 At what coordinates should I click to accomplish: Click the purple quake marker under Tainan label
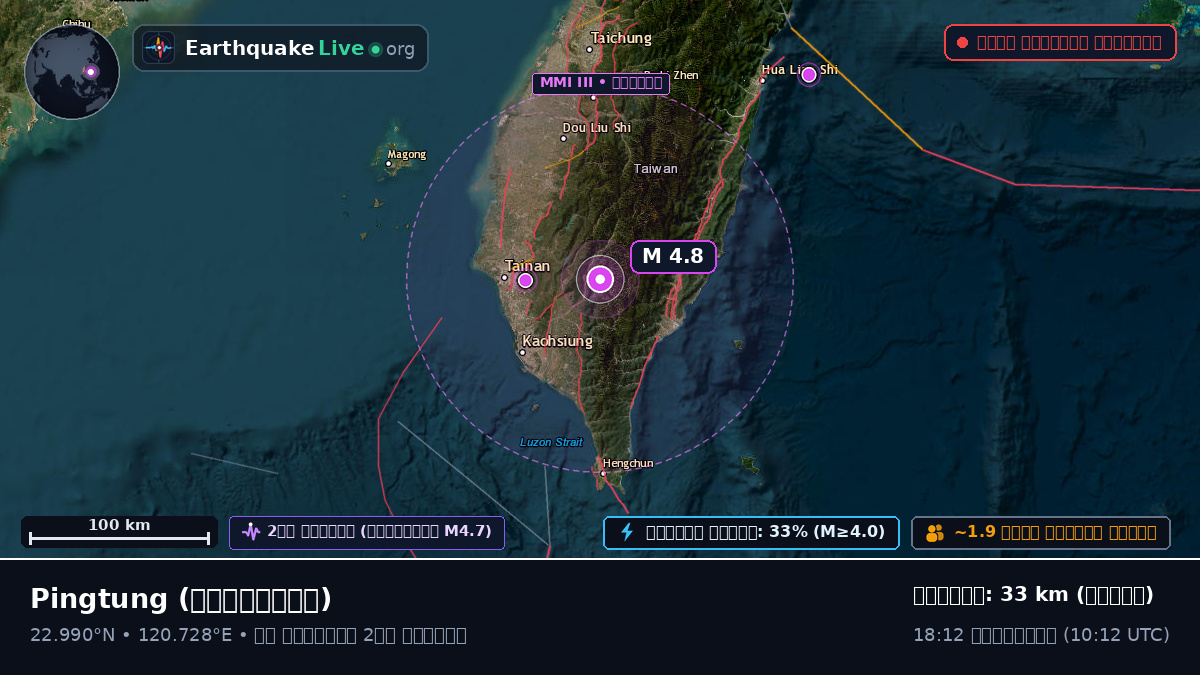pyautogui.click(x=525, y=281)
